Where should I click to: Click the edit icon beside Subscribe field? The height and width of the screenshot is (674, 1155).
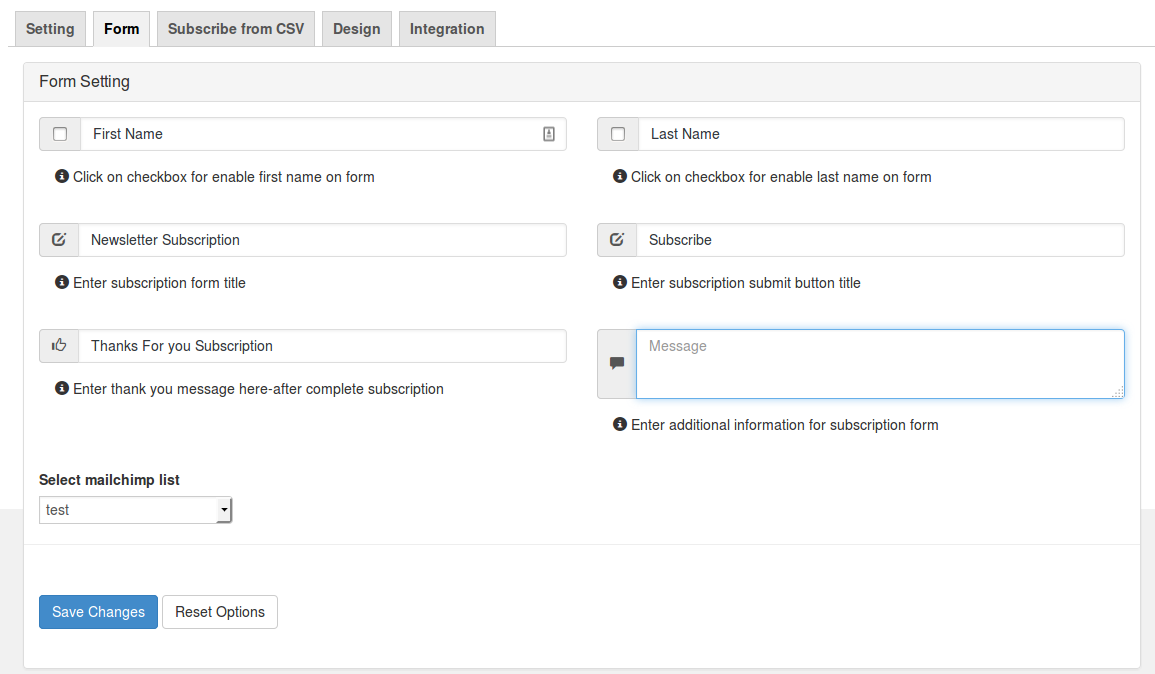(617, 239)
